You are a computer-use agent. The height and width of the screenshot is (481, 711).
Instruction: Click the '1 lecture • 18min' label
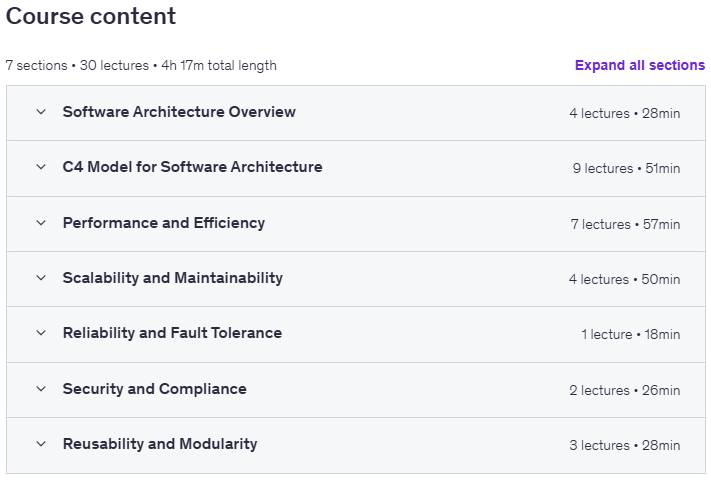[631, 335]
